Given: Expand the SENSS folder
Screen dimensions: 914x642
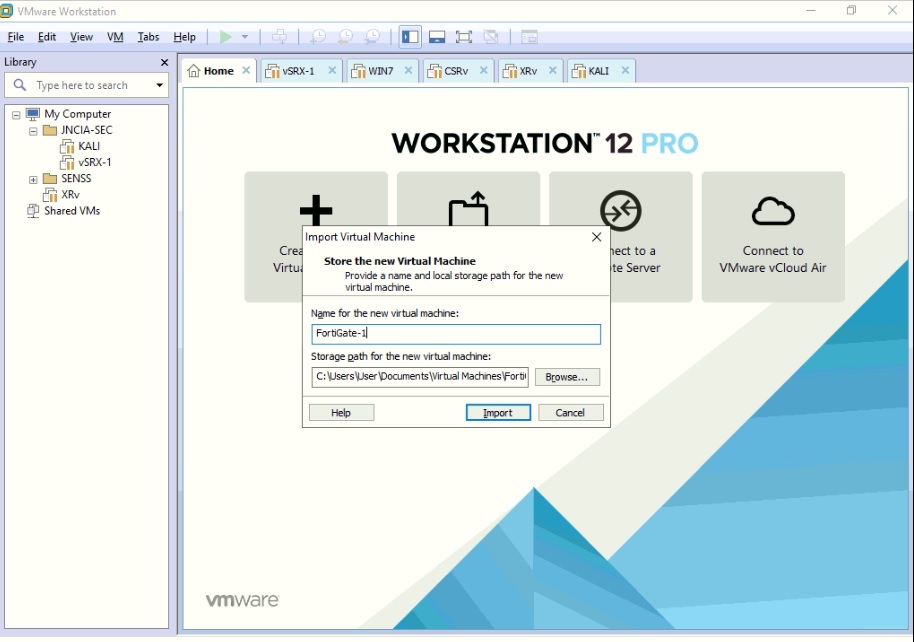Looking at the screenshot, I should [33, 180].
